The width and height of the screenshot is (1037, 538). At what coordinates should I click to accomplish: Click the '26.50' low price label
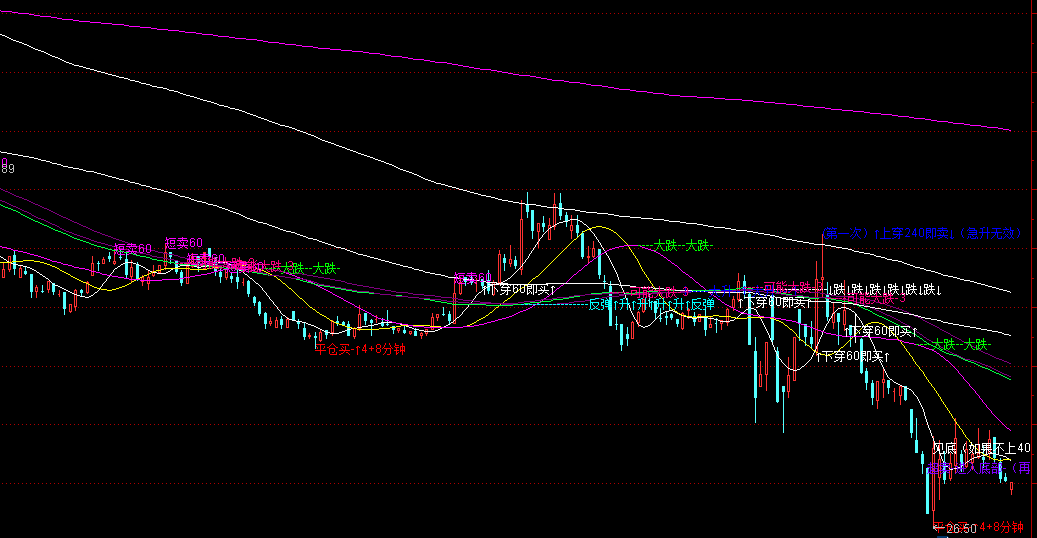[x=962, y=529]
